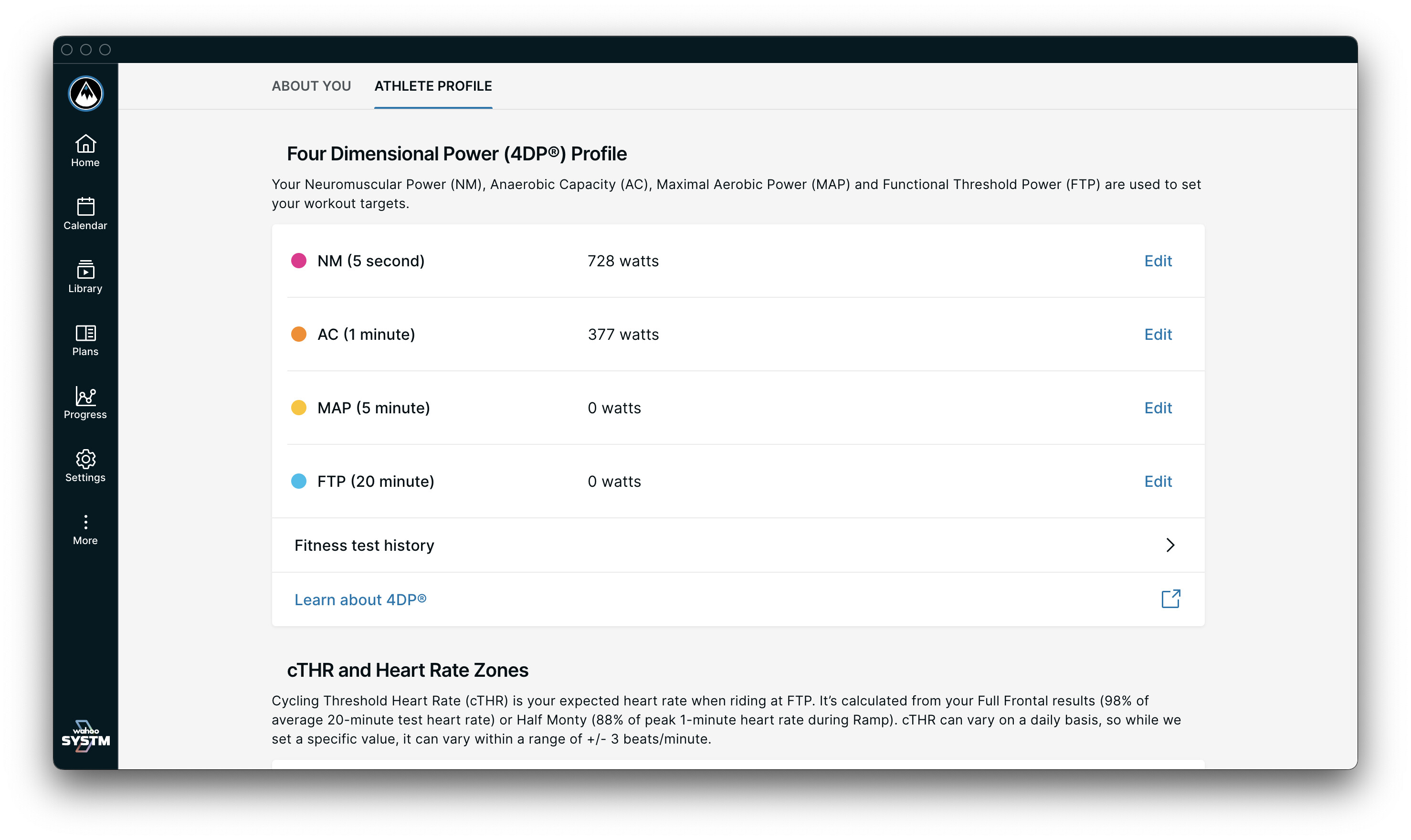The height and width of the screenshot is (840, 1411).
Task: Open the Fitness test history row
Action: 738,545
